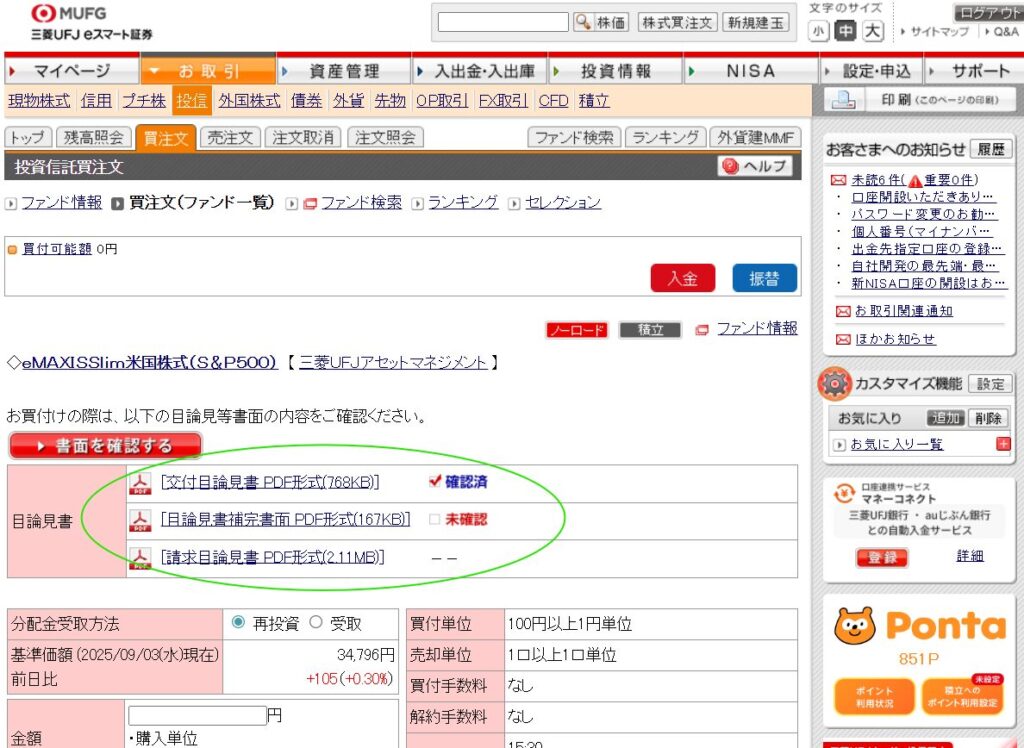Click the ヘルプ button

point(755,166)
